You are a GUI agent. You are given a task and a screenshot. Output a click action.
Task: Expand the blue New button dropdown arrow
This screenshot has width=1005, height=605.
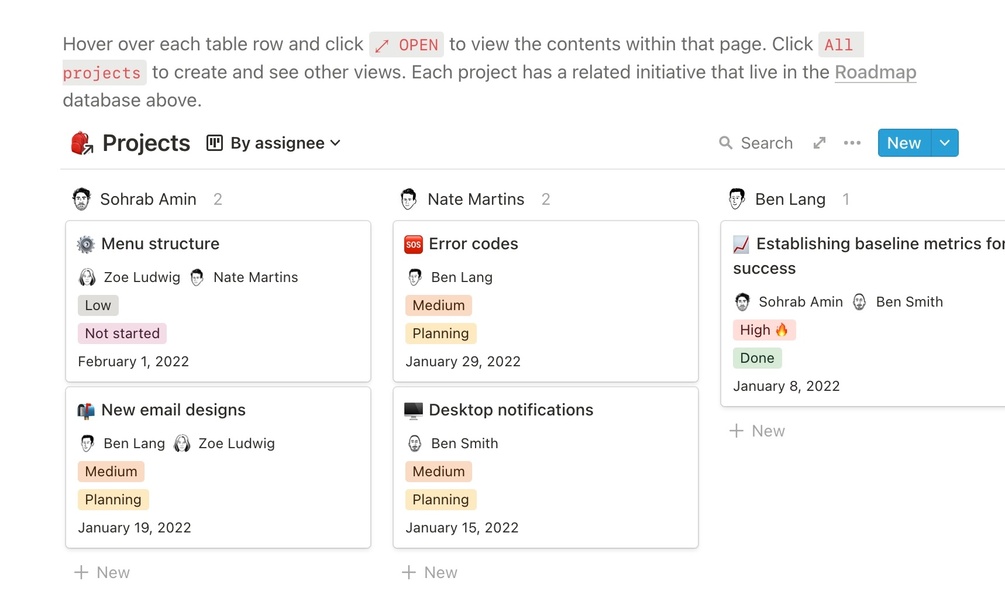click(x=945, y=143)
